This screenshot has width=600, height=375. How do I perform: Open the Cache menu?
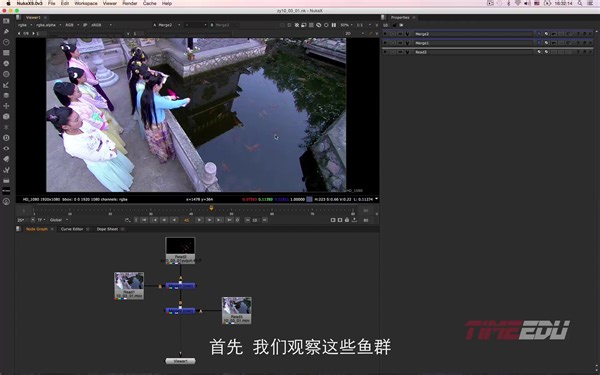click(150, 3)
